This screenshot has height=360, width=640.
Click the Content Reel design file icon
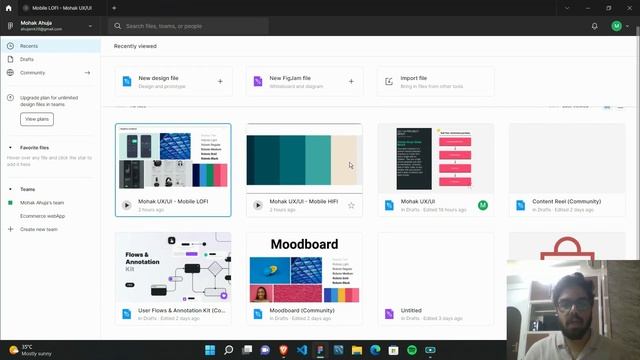point(520,205)
